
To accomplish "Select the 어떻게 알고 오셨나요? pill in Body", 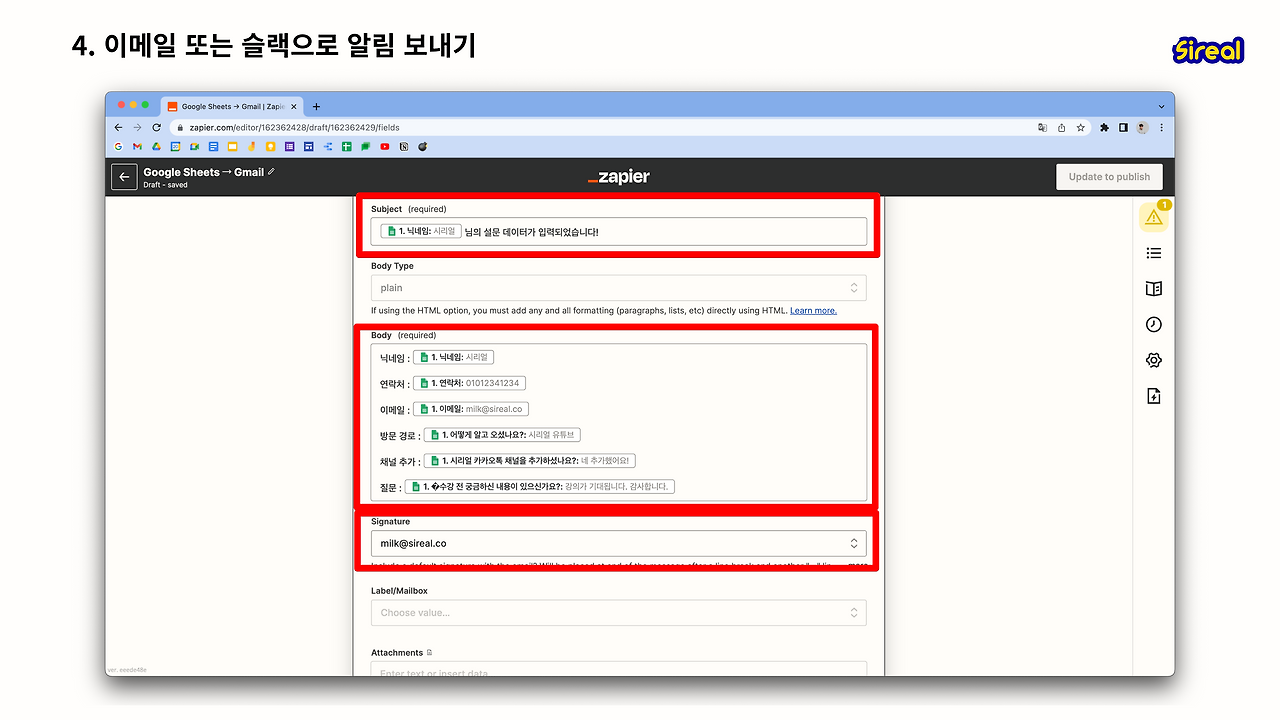I will [x=502, y=435].
